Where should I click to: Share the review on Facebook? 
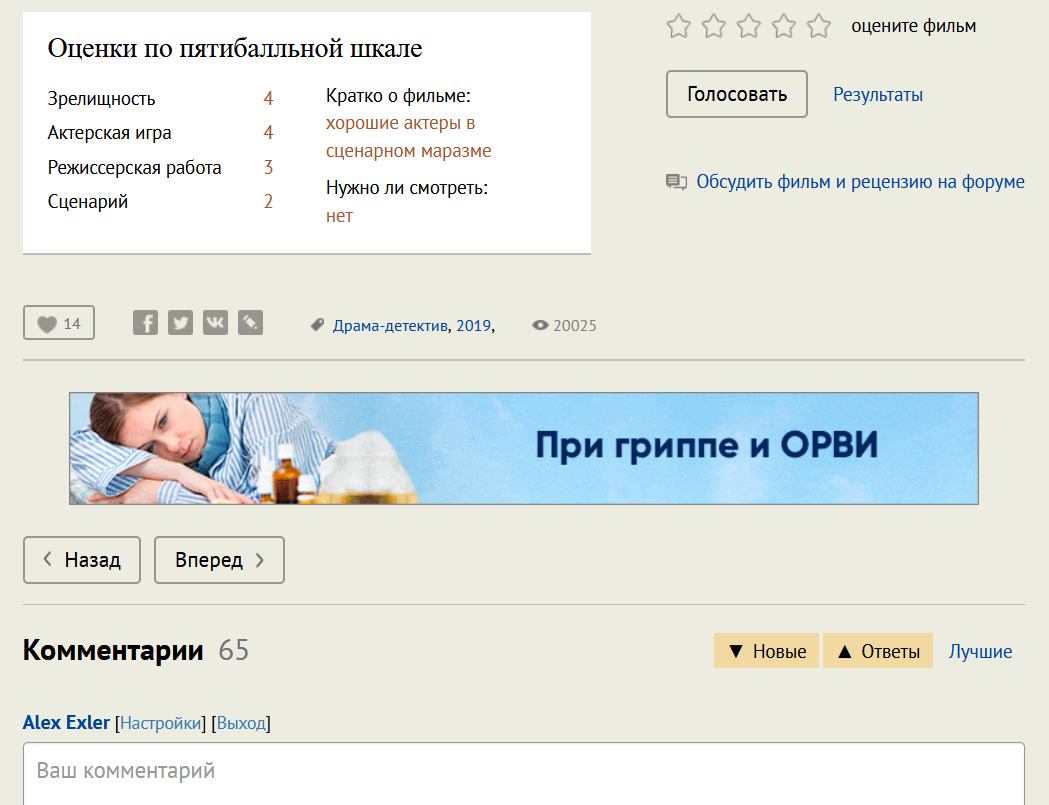tap(146, 323)
